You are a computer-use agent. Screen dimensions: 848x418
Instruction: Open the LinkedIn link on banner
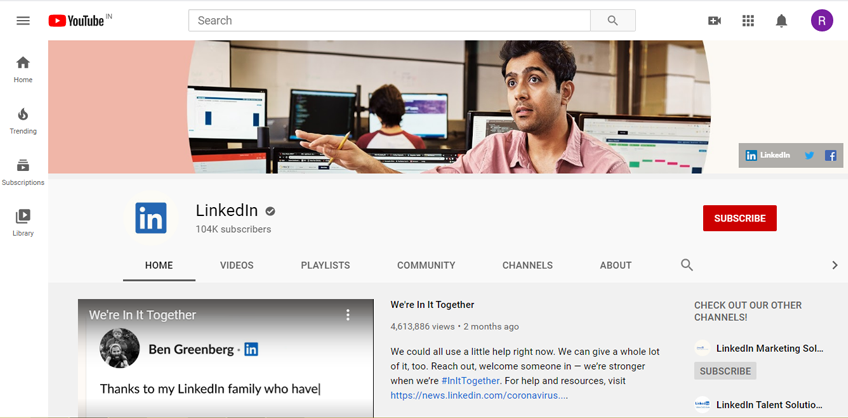point(767,155)
